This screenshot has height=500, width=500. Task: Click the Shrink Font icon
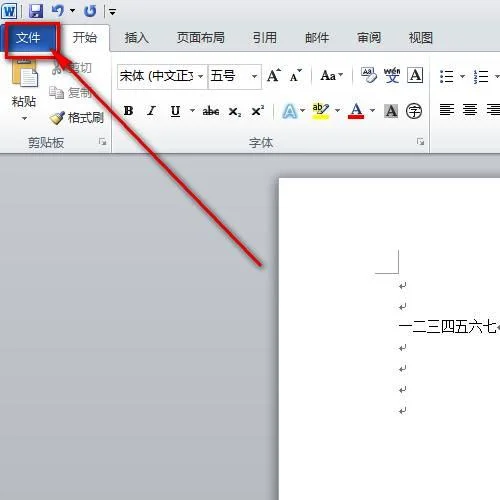295,76
